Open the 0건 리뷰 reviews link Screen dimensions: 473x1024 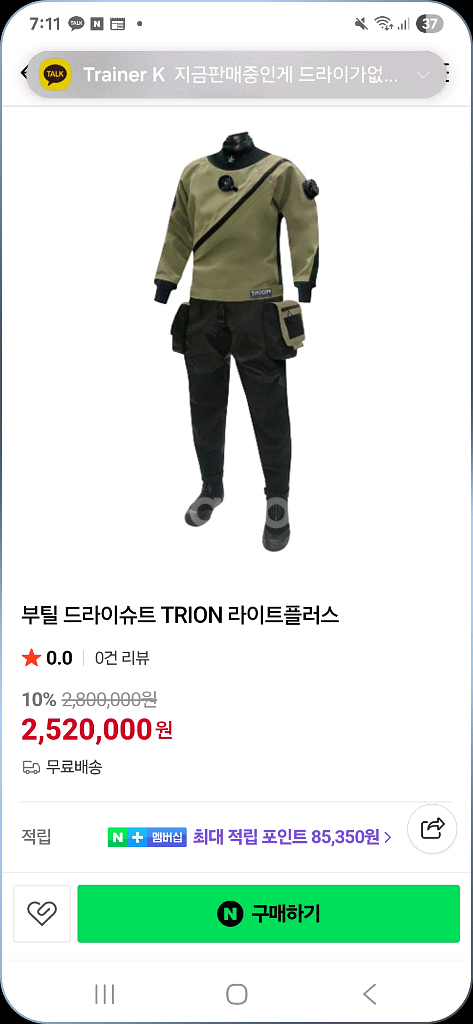[x=122, y=658]
